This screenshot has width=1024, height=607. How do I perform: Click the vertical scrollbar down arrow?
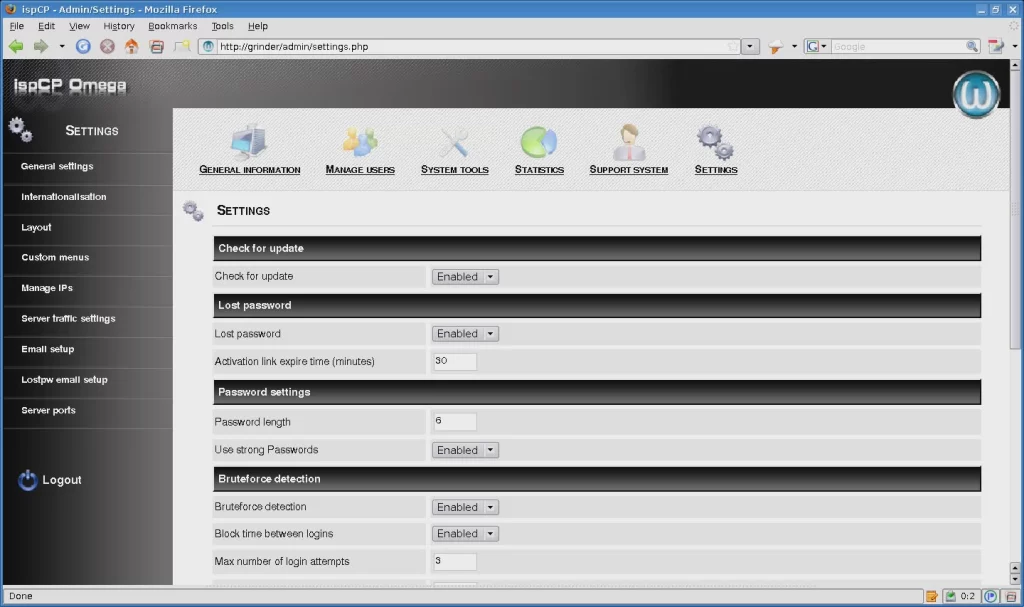point(1014,579)
